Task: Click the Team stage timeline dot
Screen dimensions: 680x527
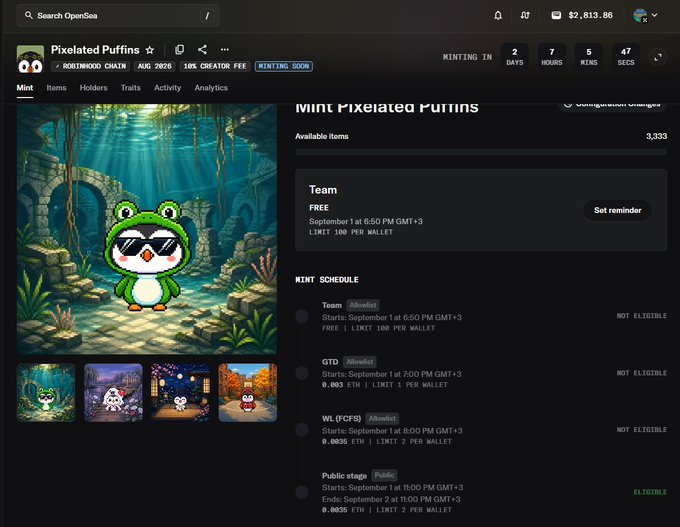Action: [x=302, y=316]
